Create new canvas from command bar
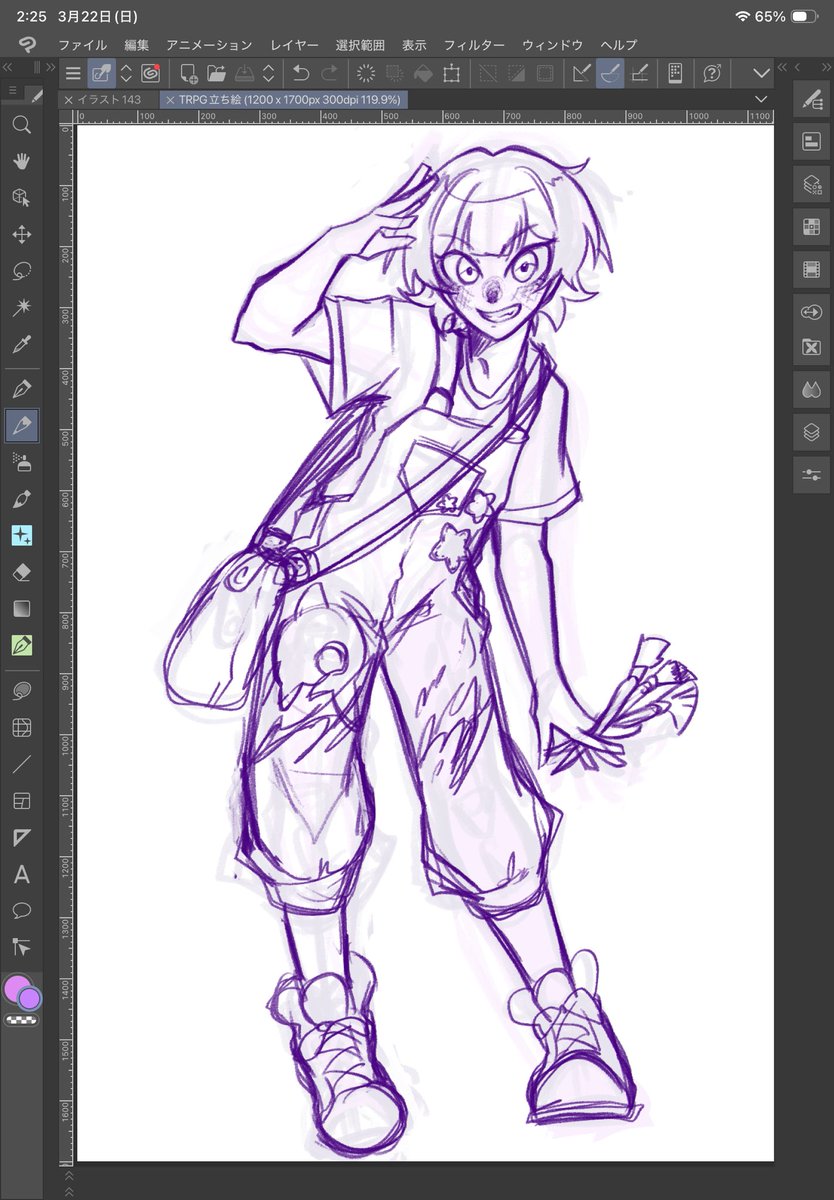 coord(188,73)
